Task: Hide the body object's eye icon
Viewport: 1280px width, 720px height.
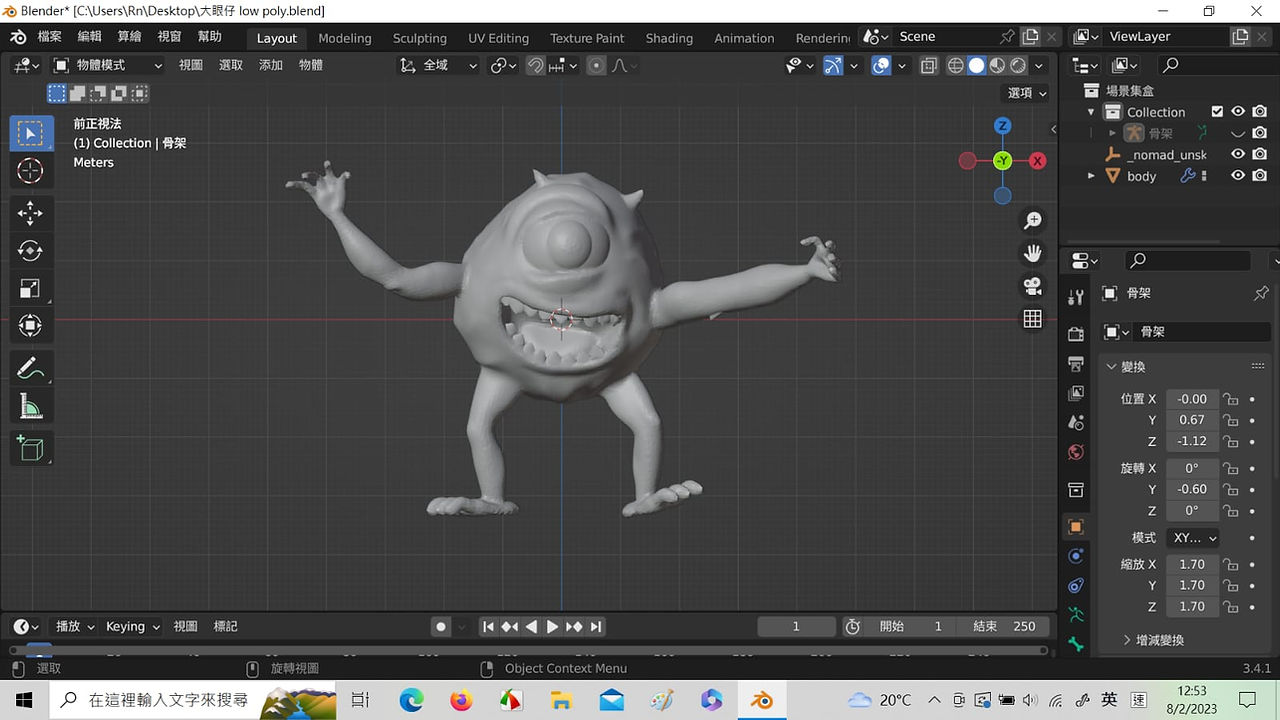Action: 1238,176
